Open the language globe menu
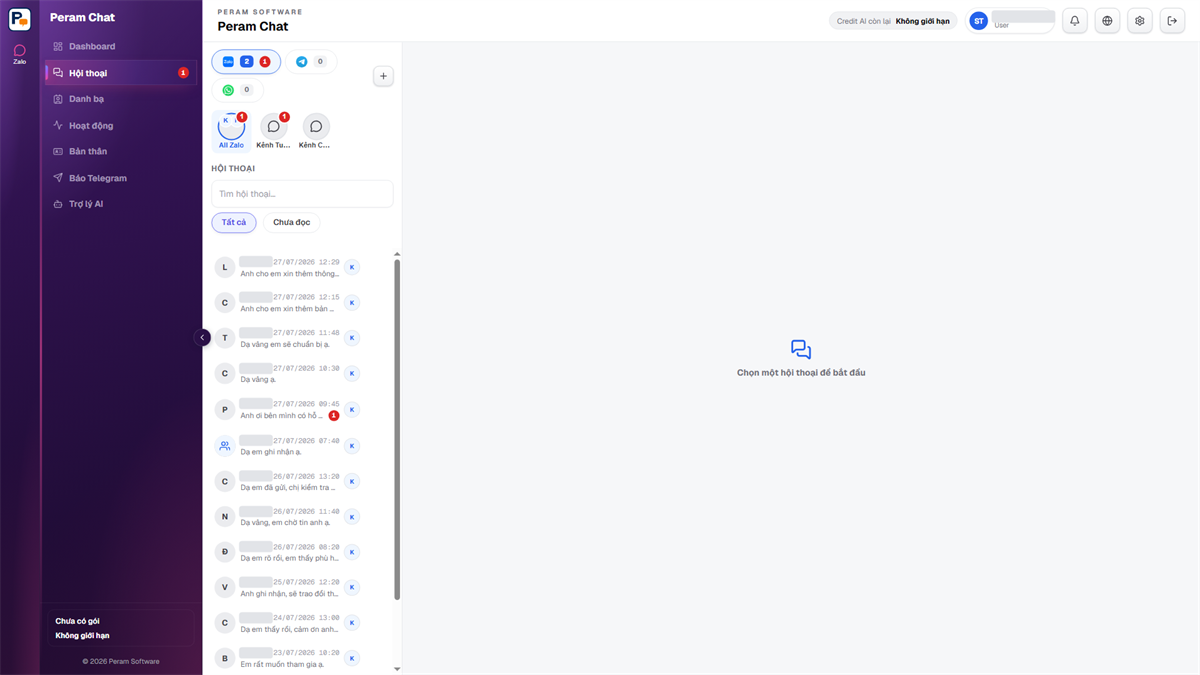This screenshot has width=1200, height=675. coord(1107,21)
